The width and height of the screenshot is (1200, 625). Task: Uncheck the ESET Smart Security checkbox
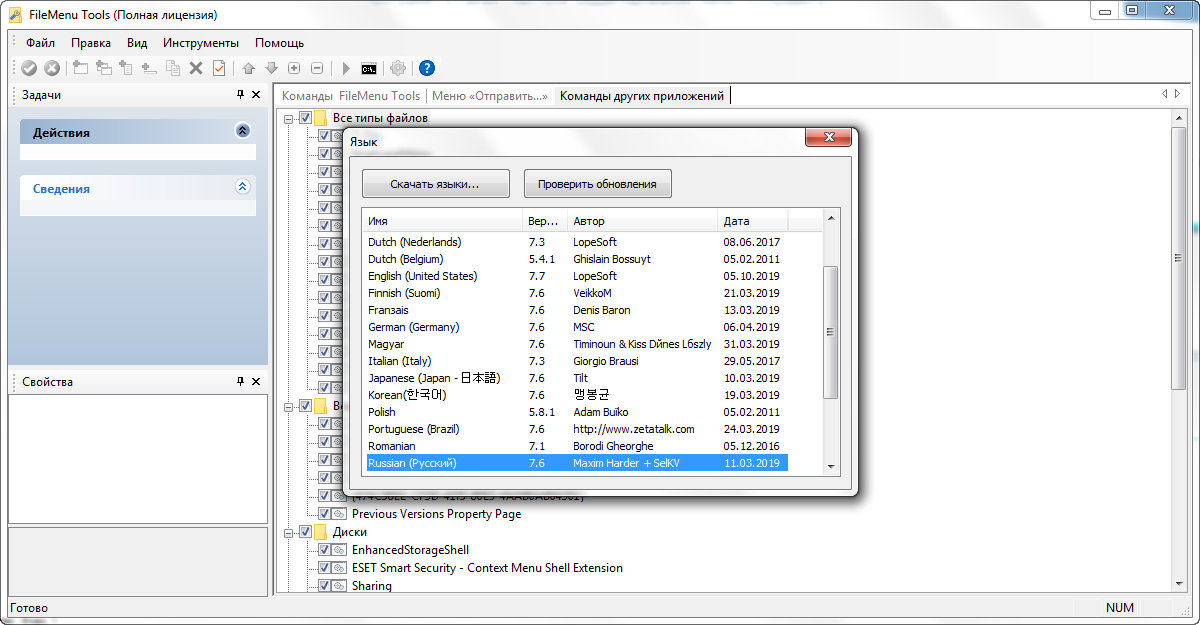click(324, 568)
